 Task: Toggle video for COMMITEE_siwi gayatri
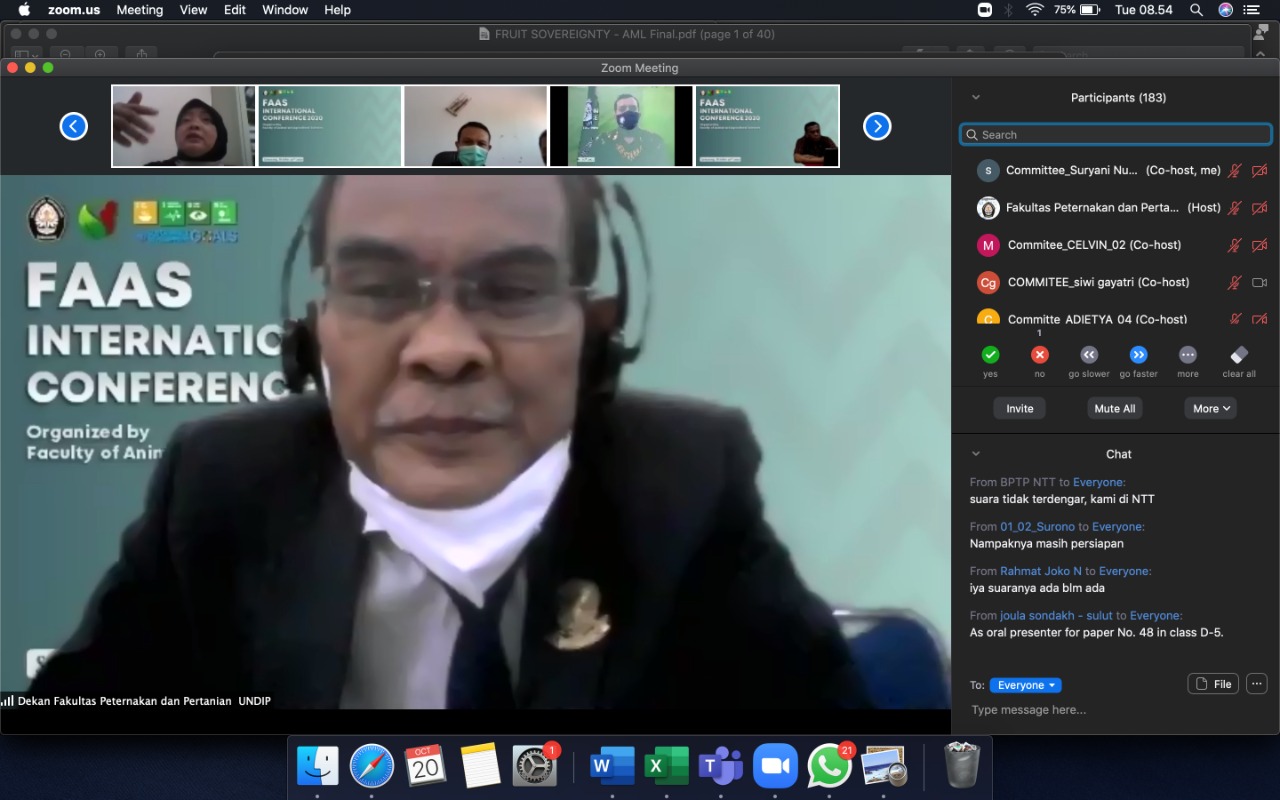1259,283
